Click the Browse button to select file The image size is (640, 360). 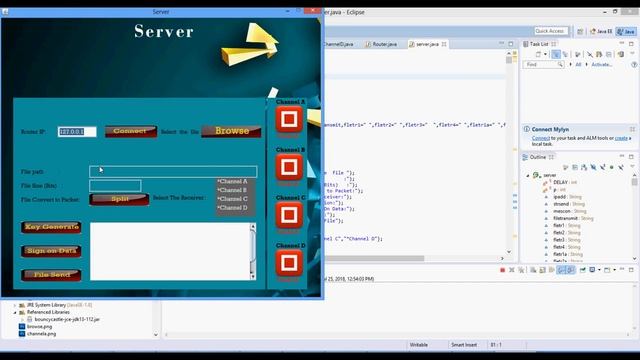coord(231,131)
